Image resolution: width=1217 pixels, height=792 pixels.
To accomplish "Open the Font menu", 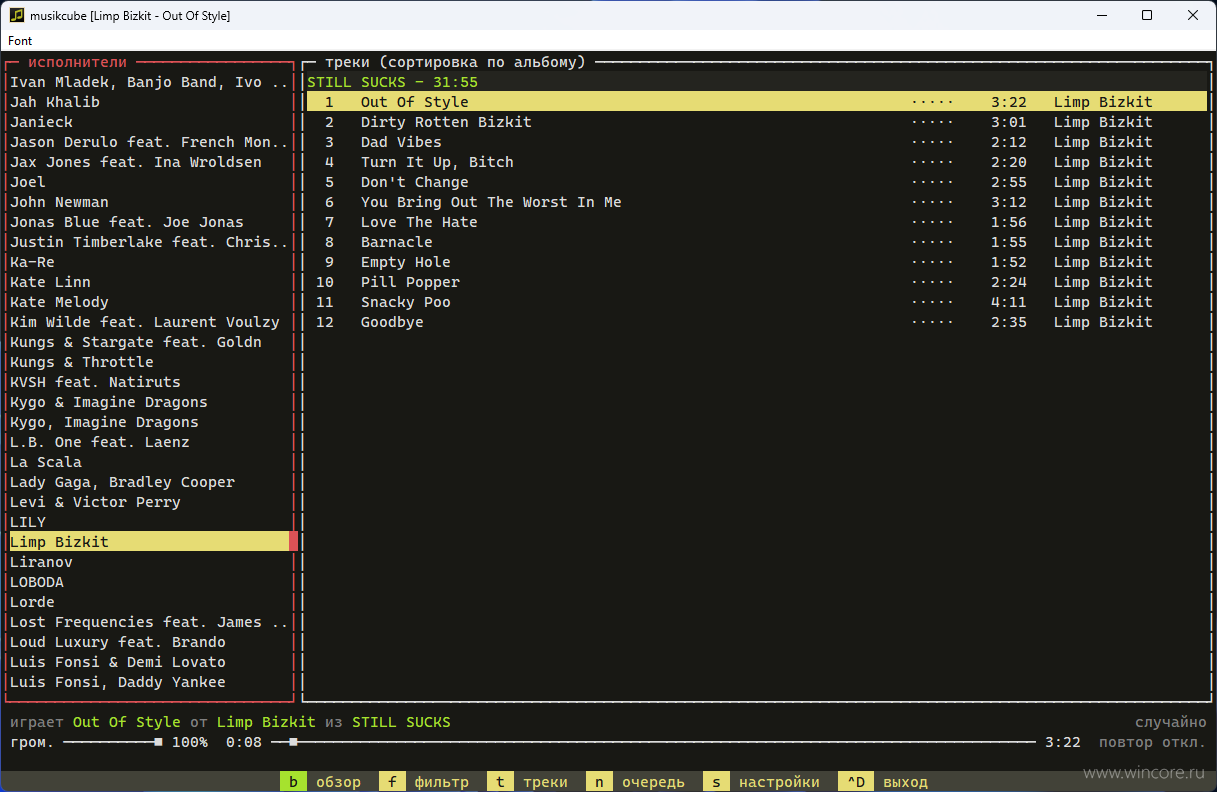I will [x=20, y=41].
